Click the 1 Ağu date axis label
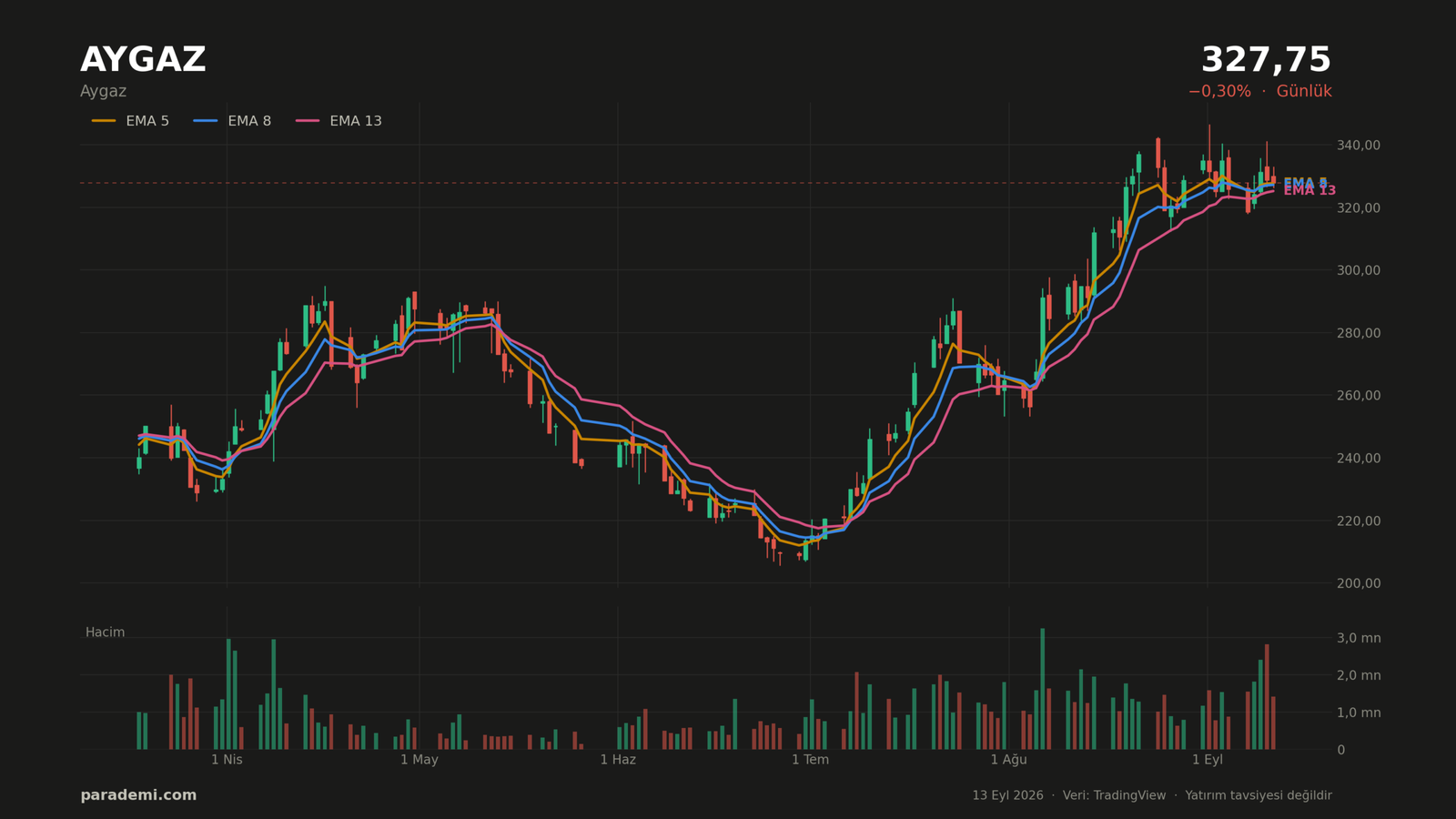This screenshot has height=819, width=1456. 1008,760
